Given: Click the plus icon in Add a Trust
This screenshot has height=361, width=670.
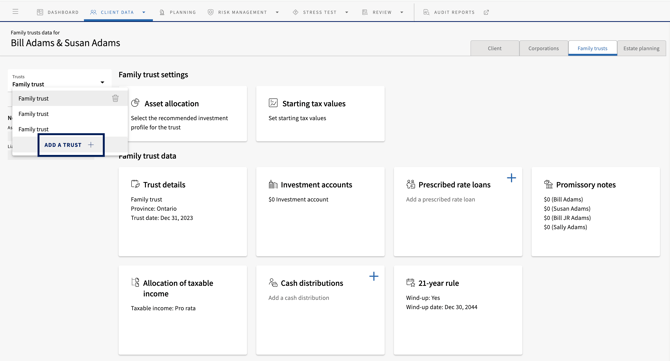Looking at the screenshot, I should click(x=91, y=145).
